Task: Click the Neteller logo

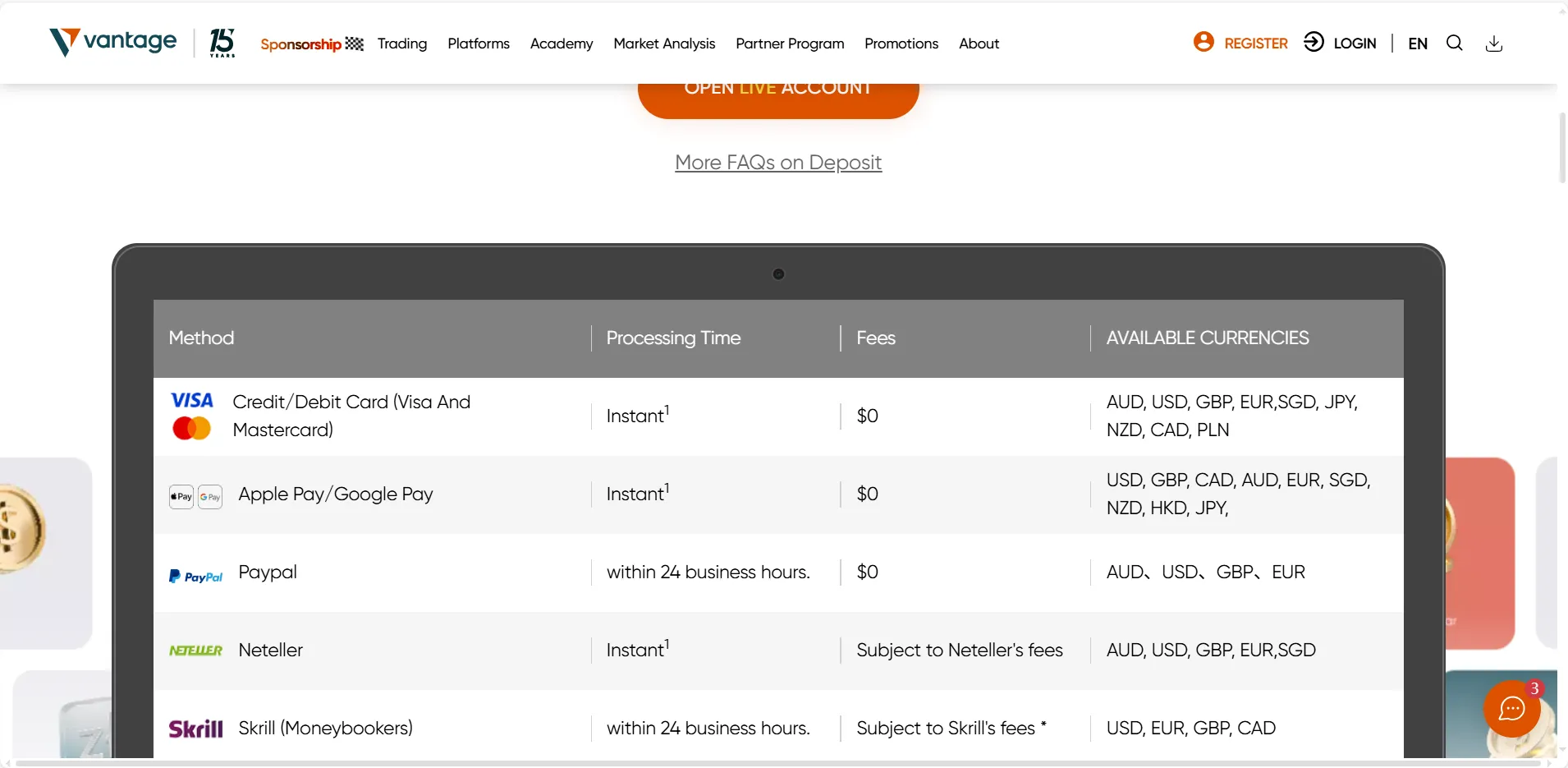Action: [195, 651]
